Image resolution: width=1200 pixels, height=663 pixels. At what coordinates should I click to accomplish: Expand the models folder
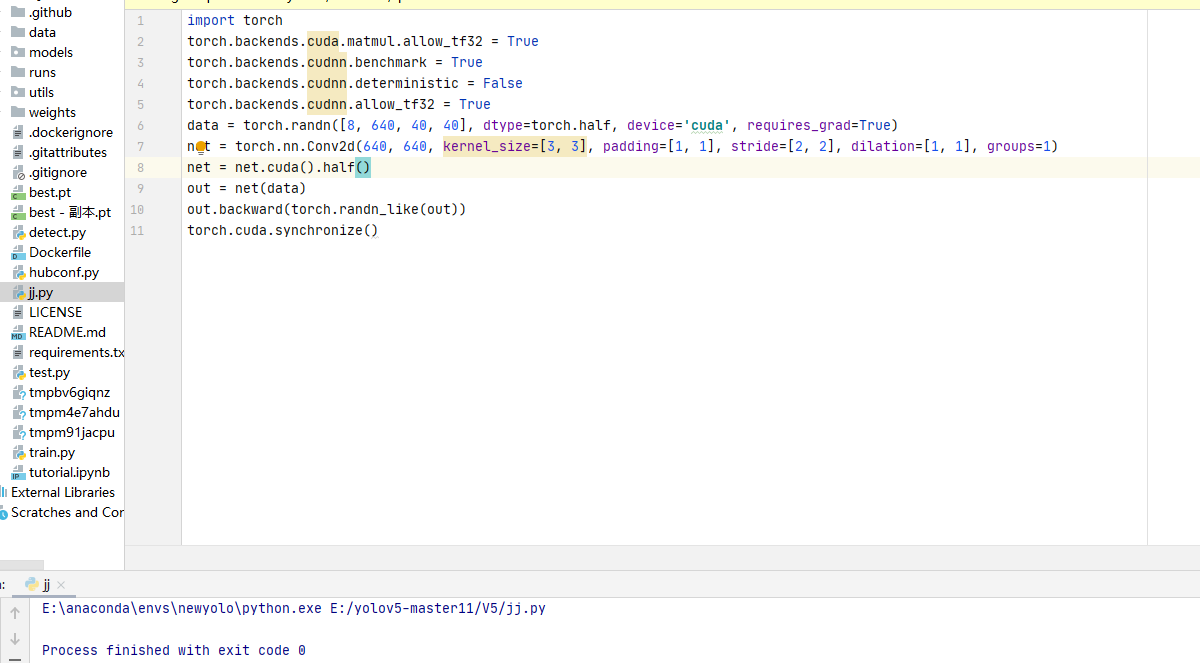pos(48,52)
